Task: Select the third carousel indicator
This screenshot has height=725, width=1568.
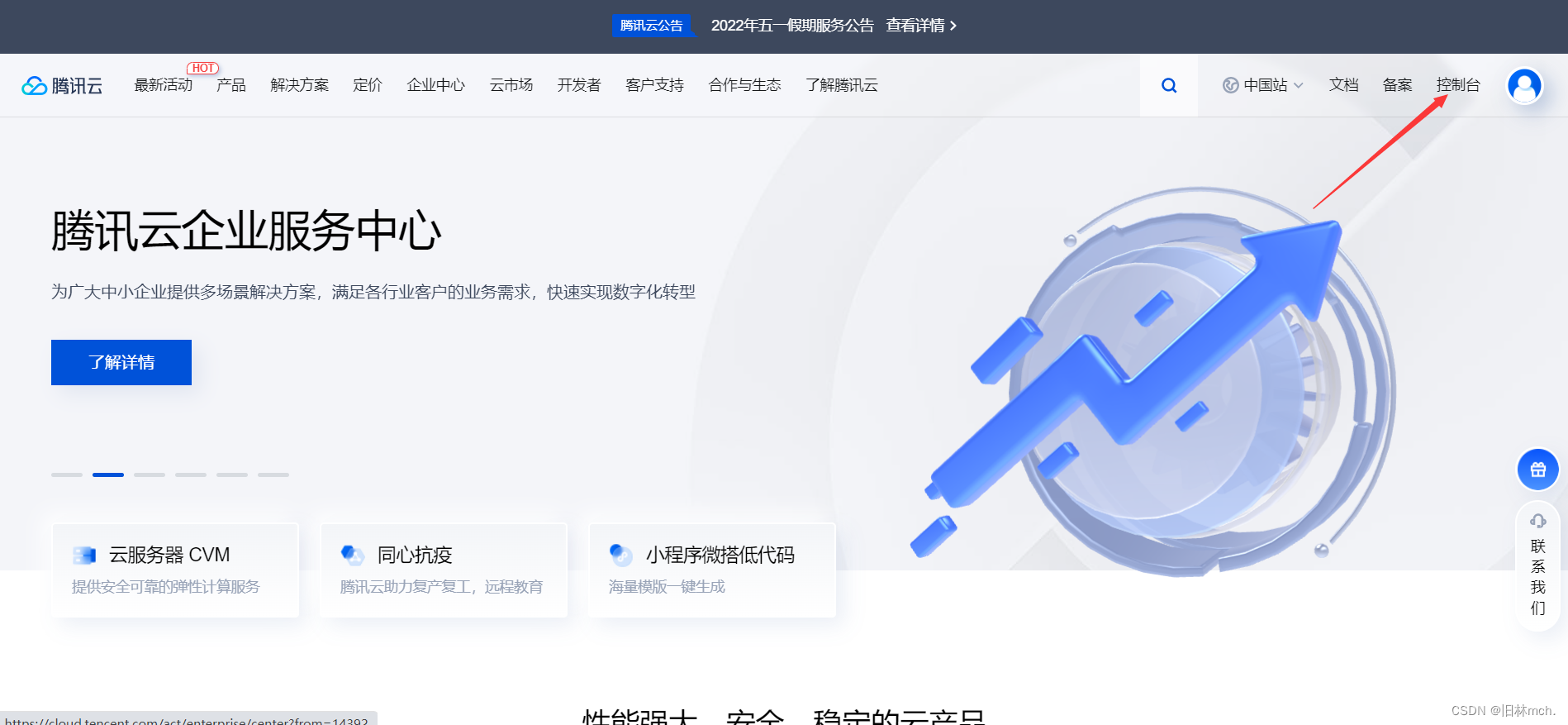Action: pos(150,475)
